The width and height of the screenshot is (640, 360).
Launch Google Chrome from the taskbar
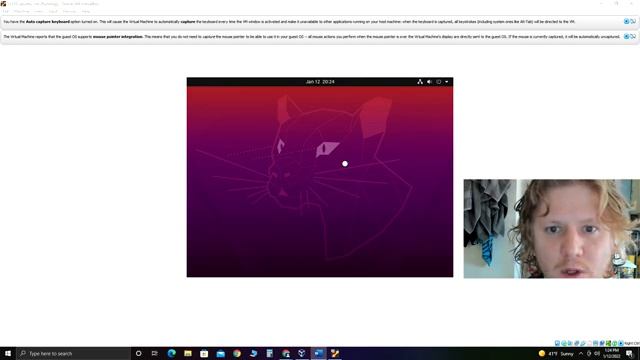pyautogui.click(x=237, y=353)
